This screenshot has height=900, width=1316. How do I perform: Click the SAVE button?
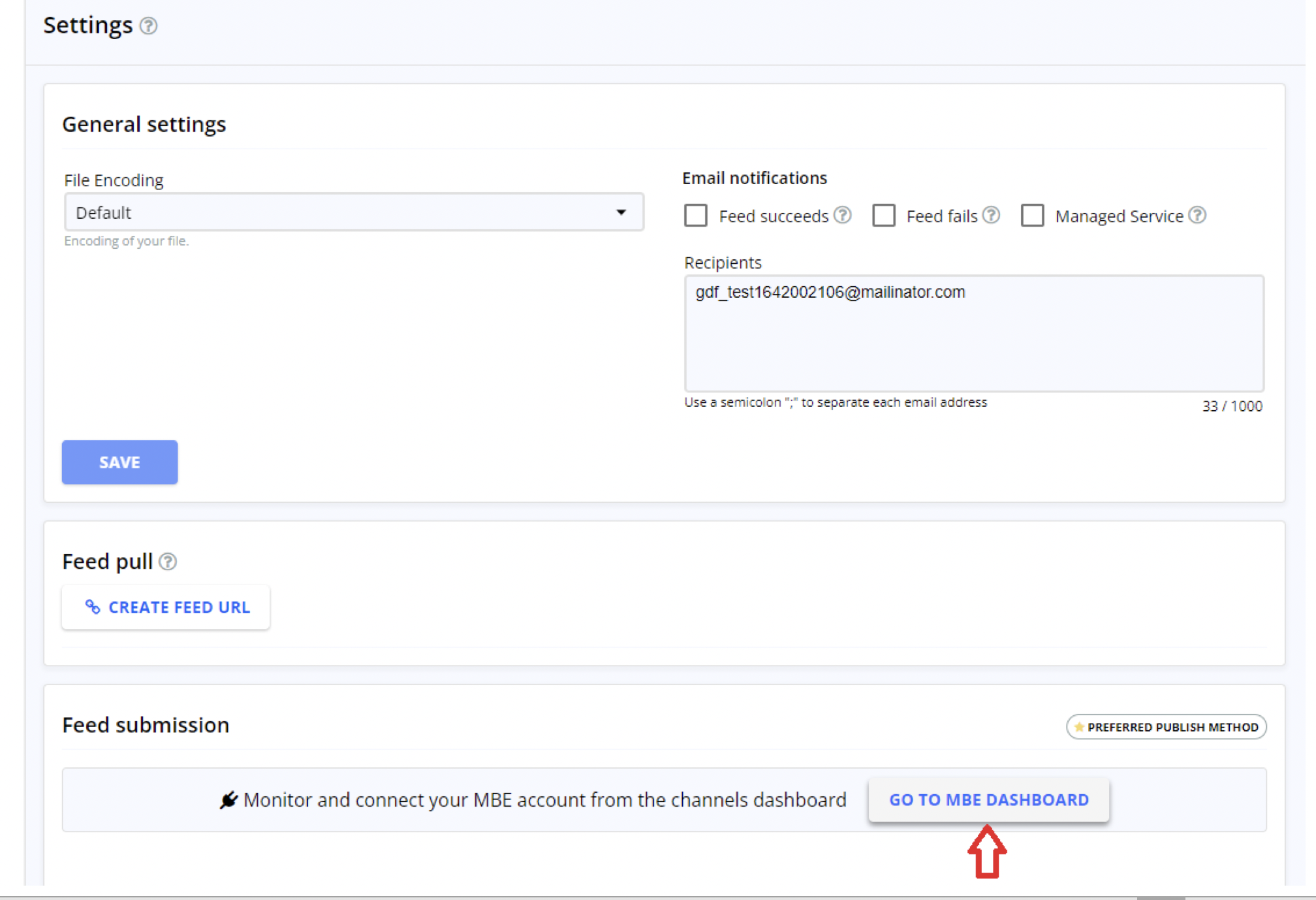119,462
